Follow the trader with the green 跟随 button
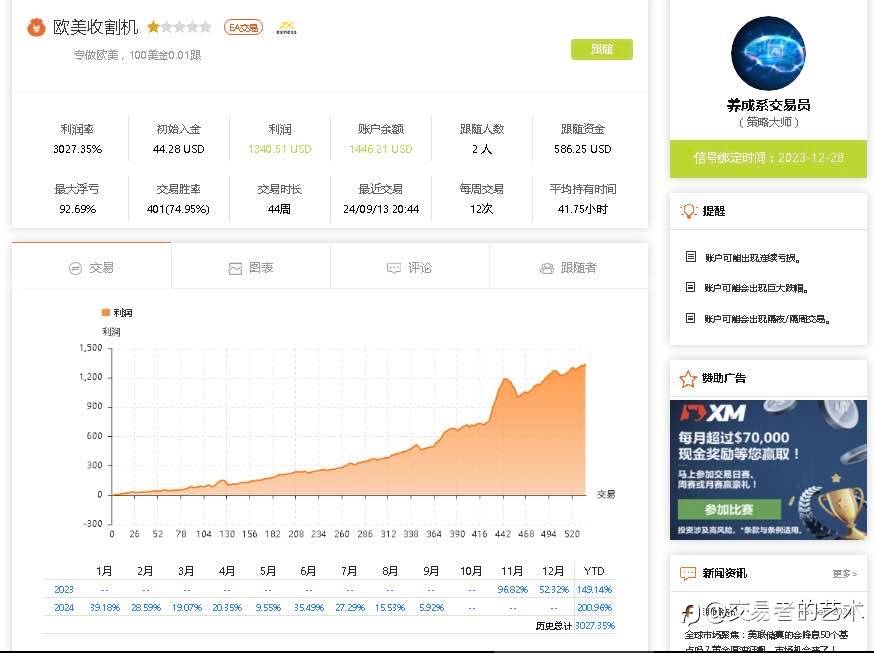This screenshot has height=653, width=874. [x=601, y=49]
